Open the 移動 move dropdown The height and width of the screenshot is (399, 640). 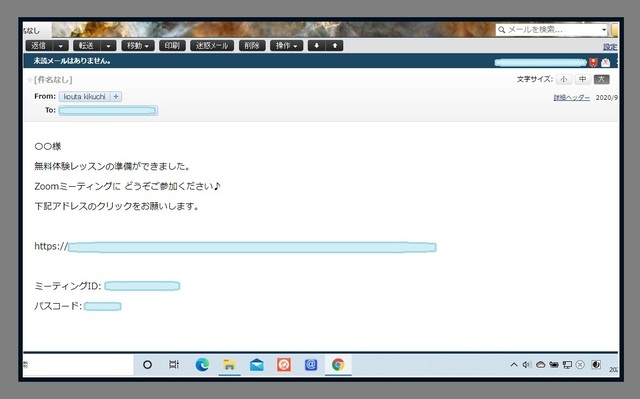[138, 46]
